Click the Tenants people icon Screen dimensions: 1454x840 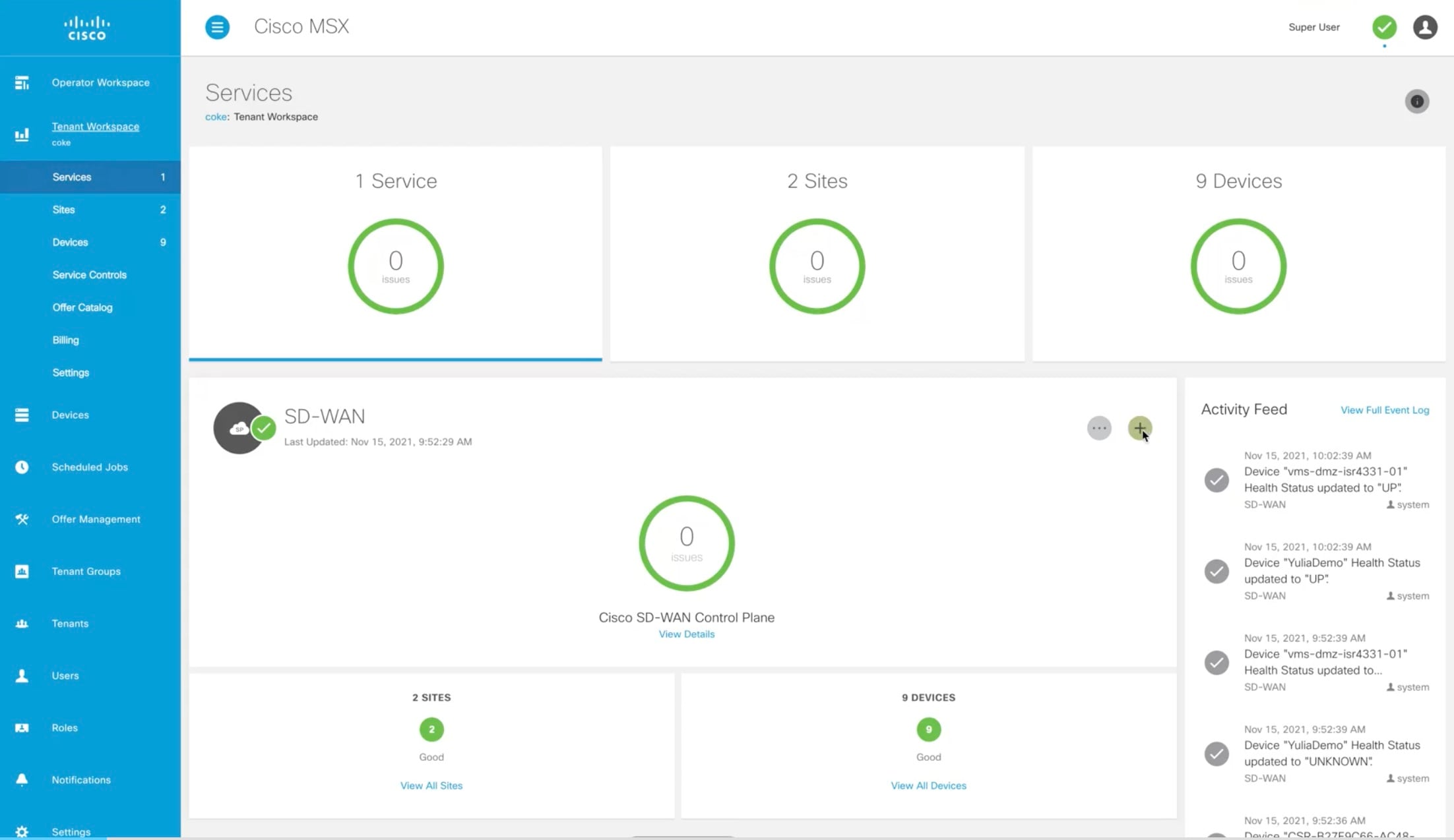pyautogui.click(x=22, y=623)
